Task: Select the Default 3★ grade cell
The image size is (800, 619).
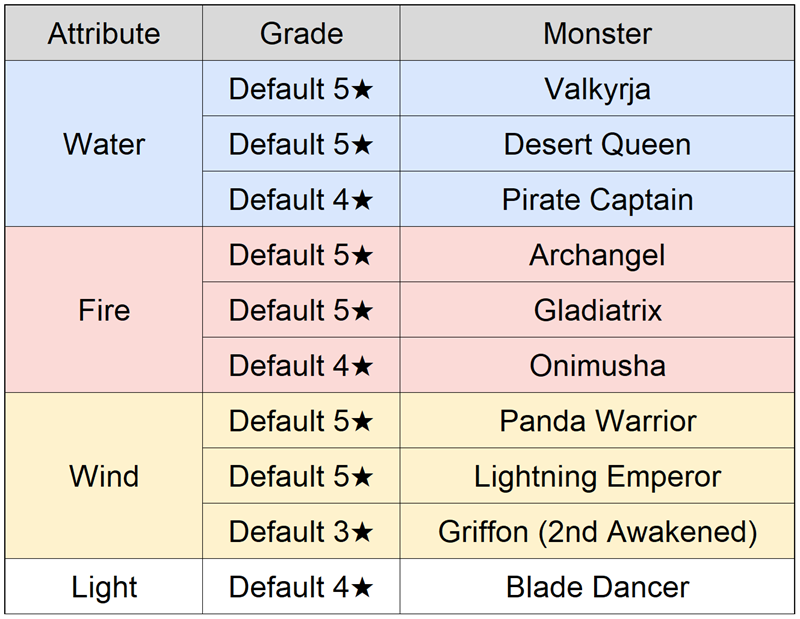Action: (301, 531)
